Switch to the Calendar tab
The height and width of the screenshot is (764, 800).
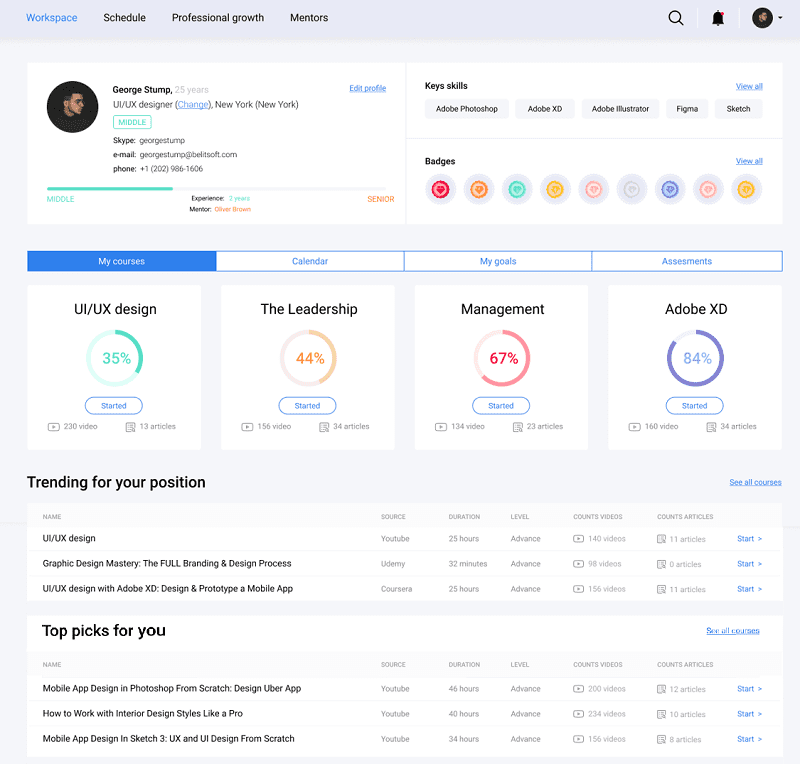pos(310,261)
